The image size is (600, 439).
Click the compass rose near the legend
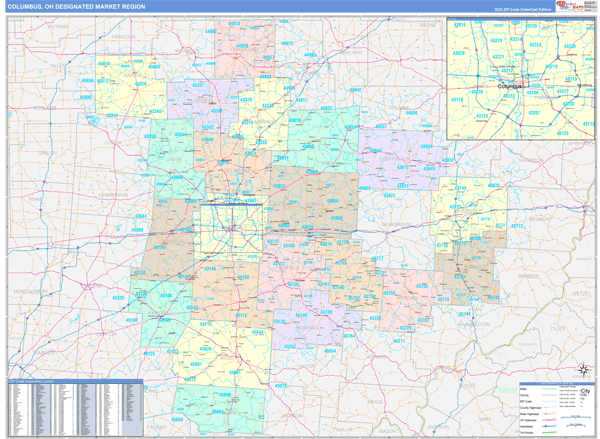(584, 370)
